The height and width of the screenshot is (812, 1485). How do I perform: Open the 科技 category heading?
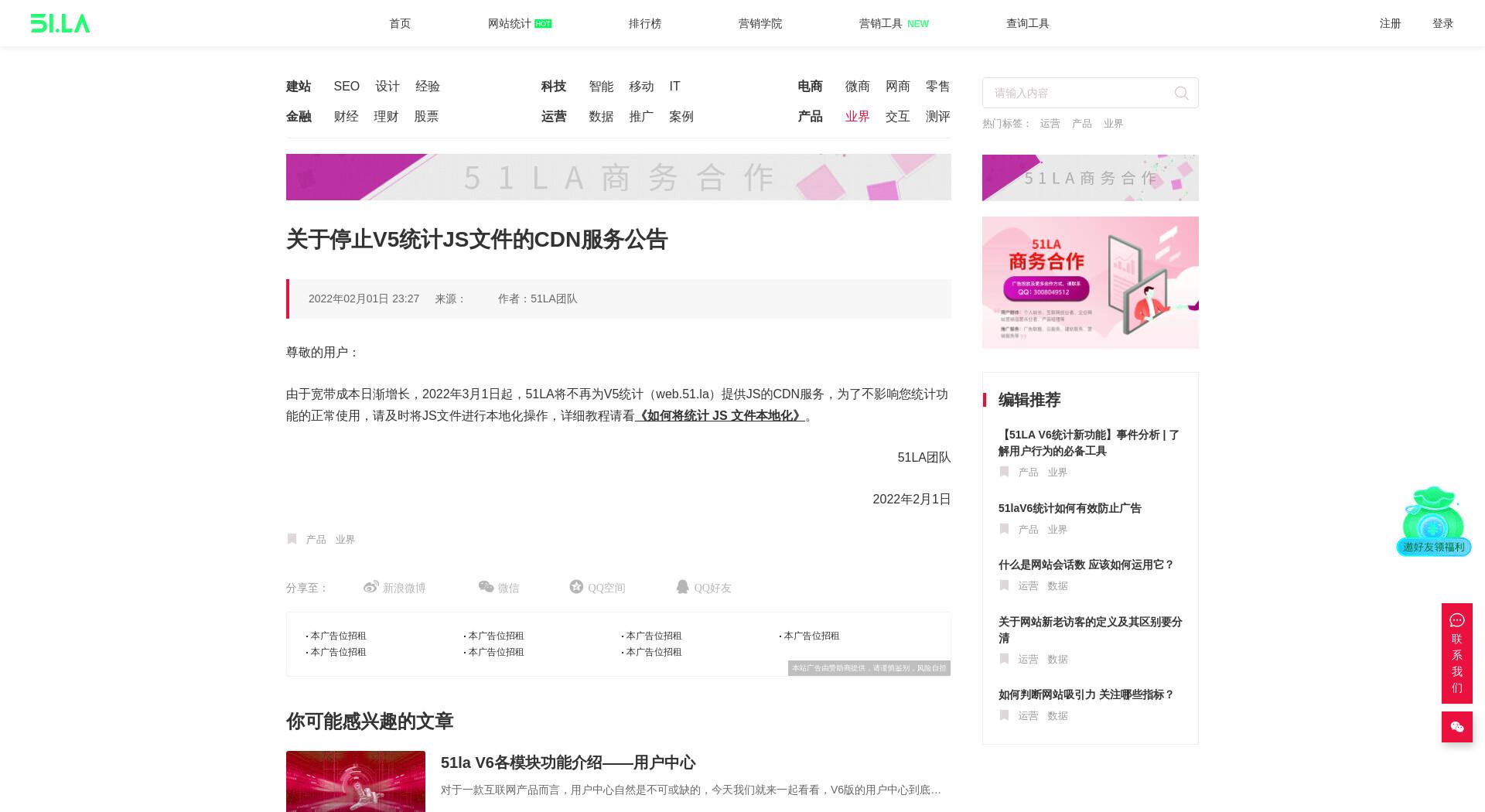[x=554, y=87]
